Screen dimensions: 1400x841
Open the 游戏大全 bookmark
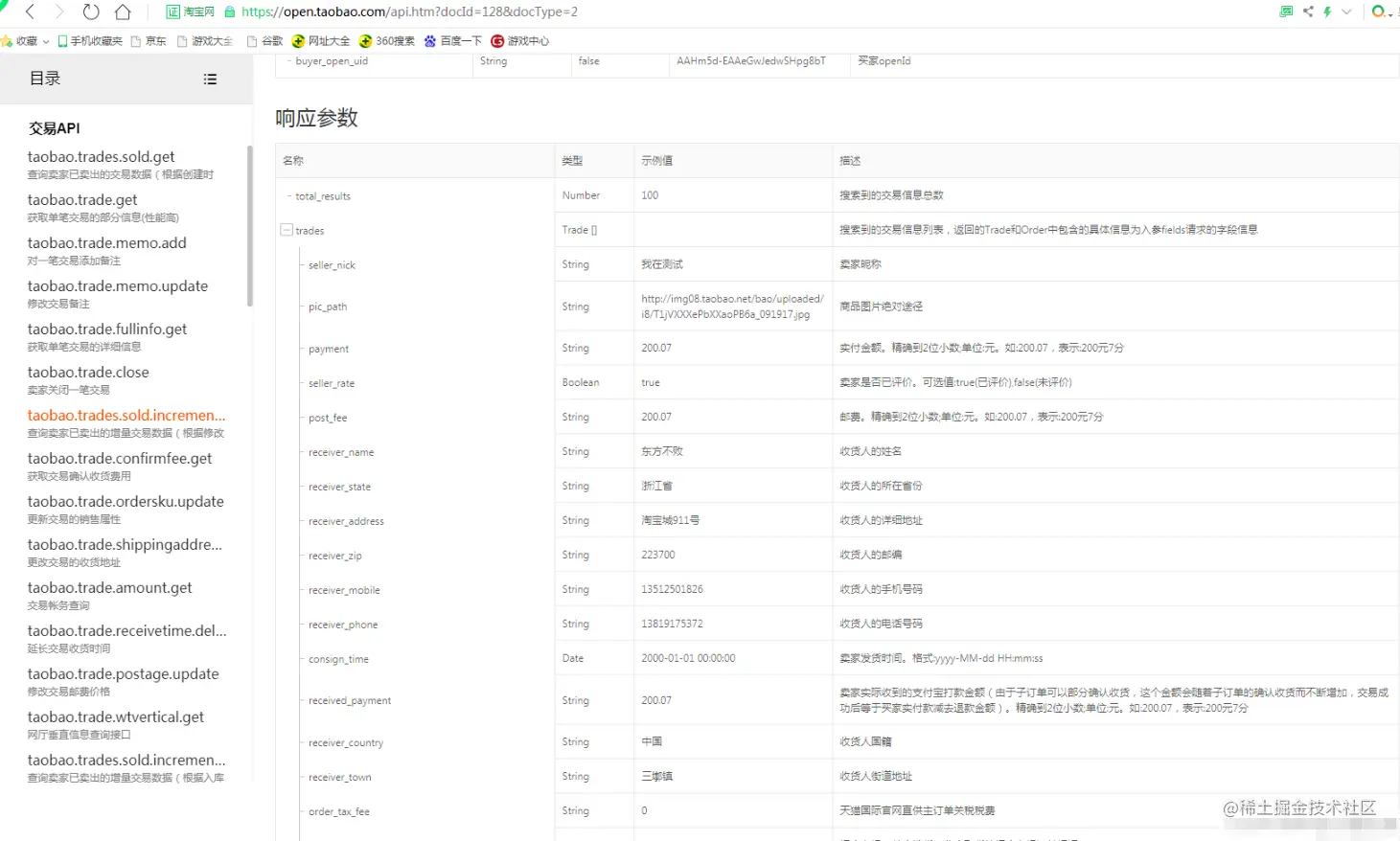click(205, 41)
